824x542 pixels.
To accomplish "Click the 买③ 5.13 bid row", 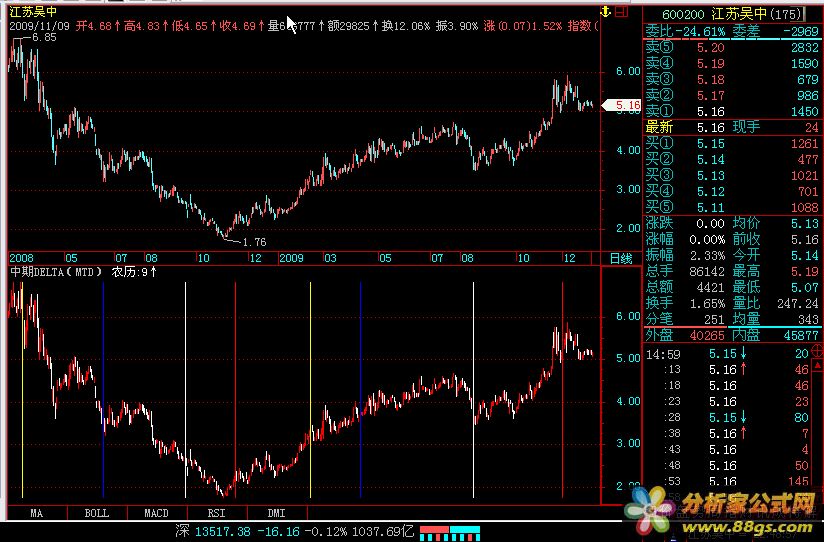I will coord(732,176).
